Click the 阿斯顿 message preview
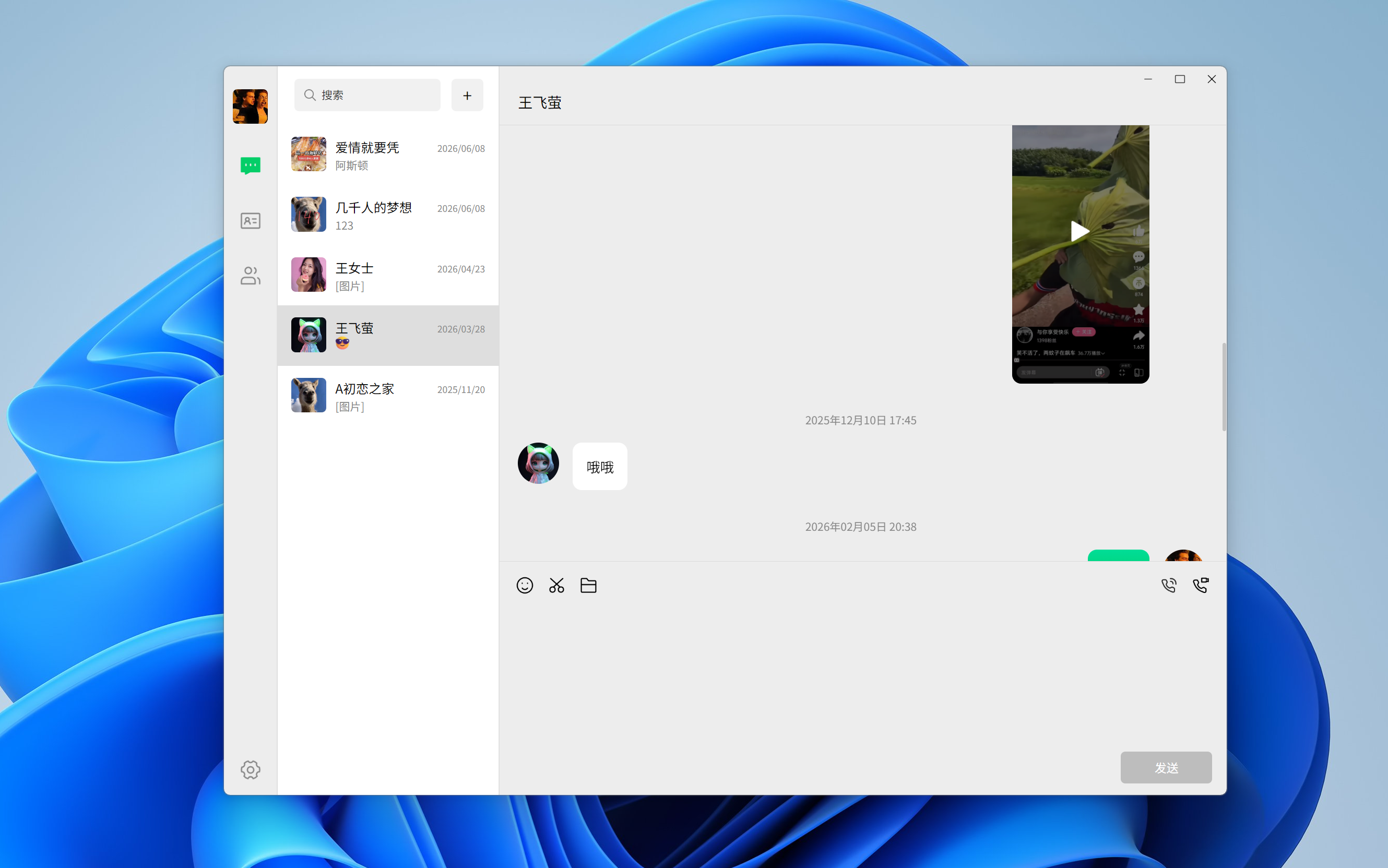 point(352,165)
